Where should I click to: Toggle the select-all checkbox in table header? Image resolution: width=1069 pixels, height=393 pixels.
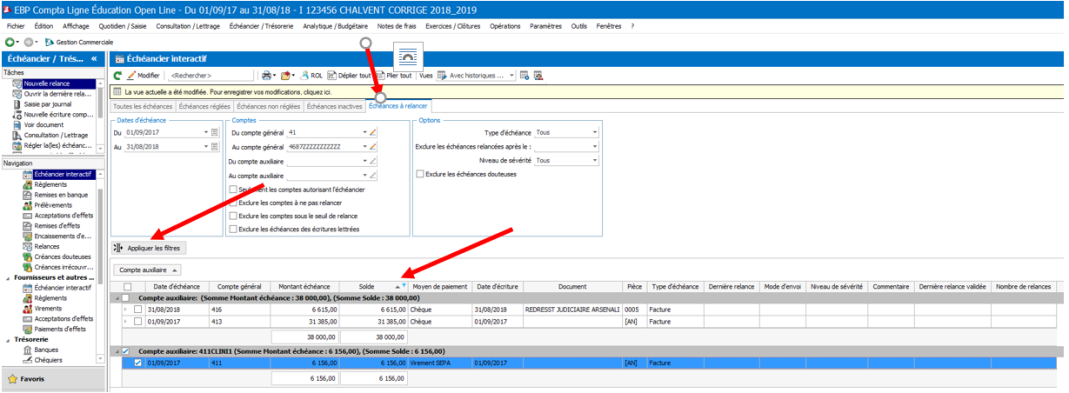coord(127,287)
